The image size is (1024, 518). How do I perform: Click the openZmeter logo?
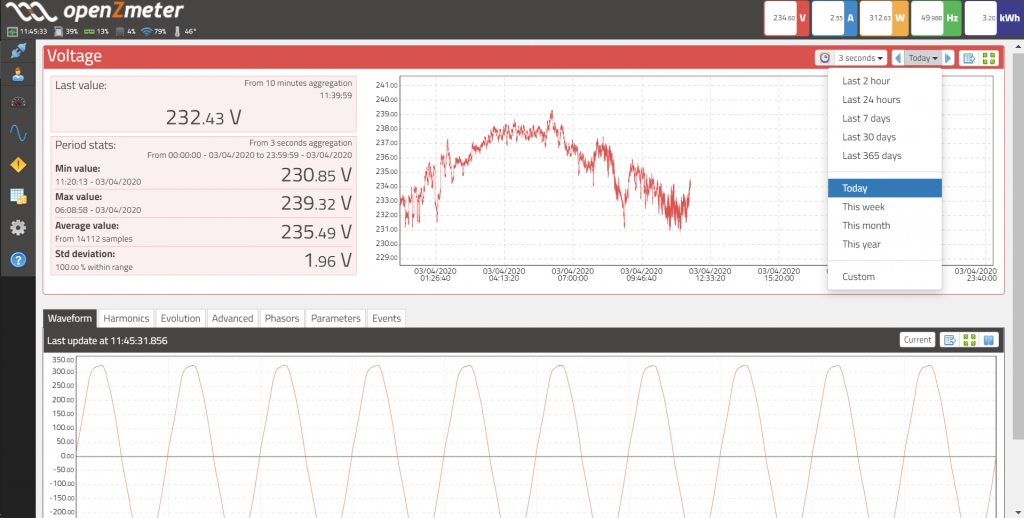tap(95, 11)
